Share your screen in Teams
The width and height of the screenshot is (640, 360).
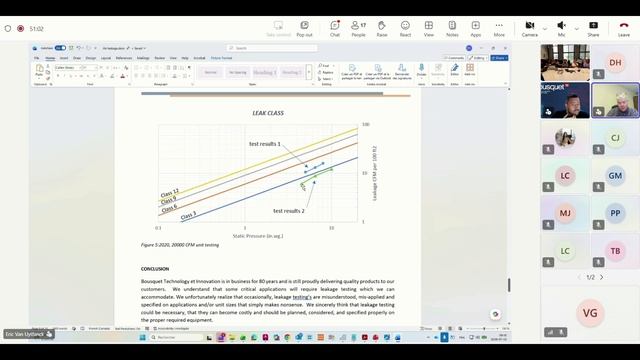(x=593, y=29)
